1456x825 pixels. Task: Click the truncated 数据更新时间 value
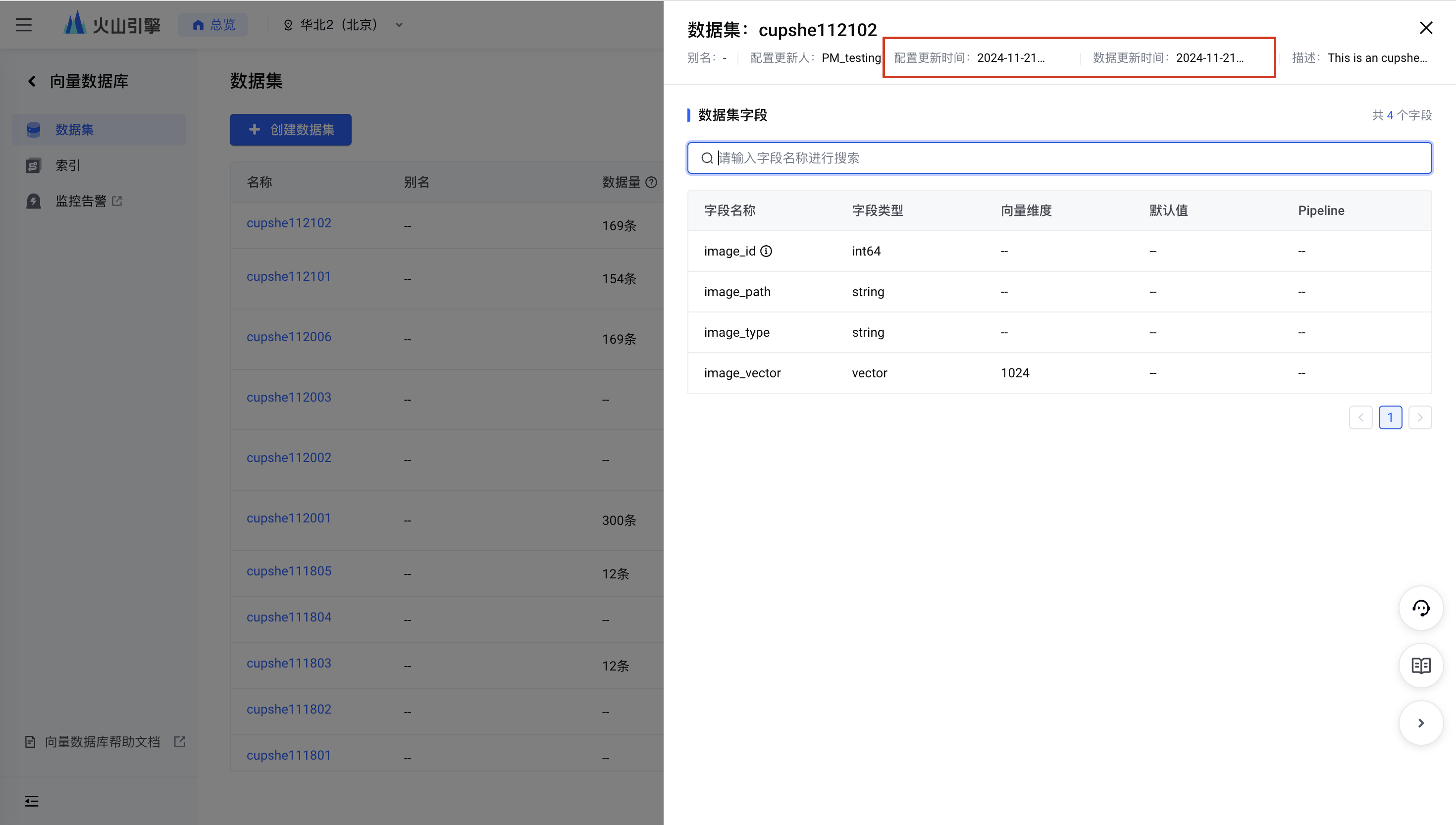pos(1209,57)
